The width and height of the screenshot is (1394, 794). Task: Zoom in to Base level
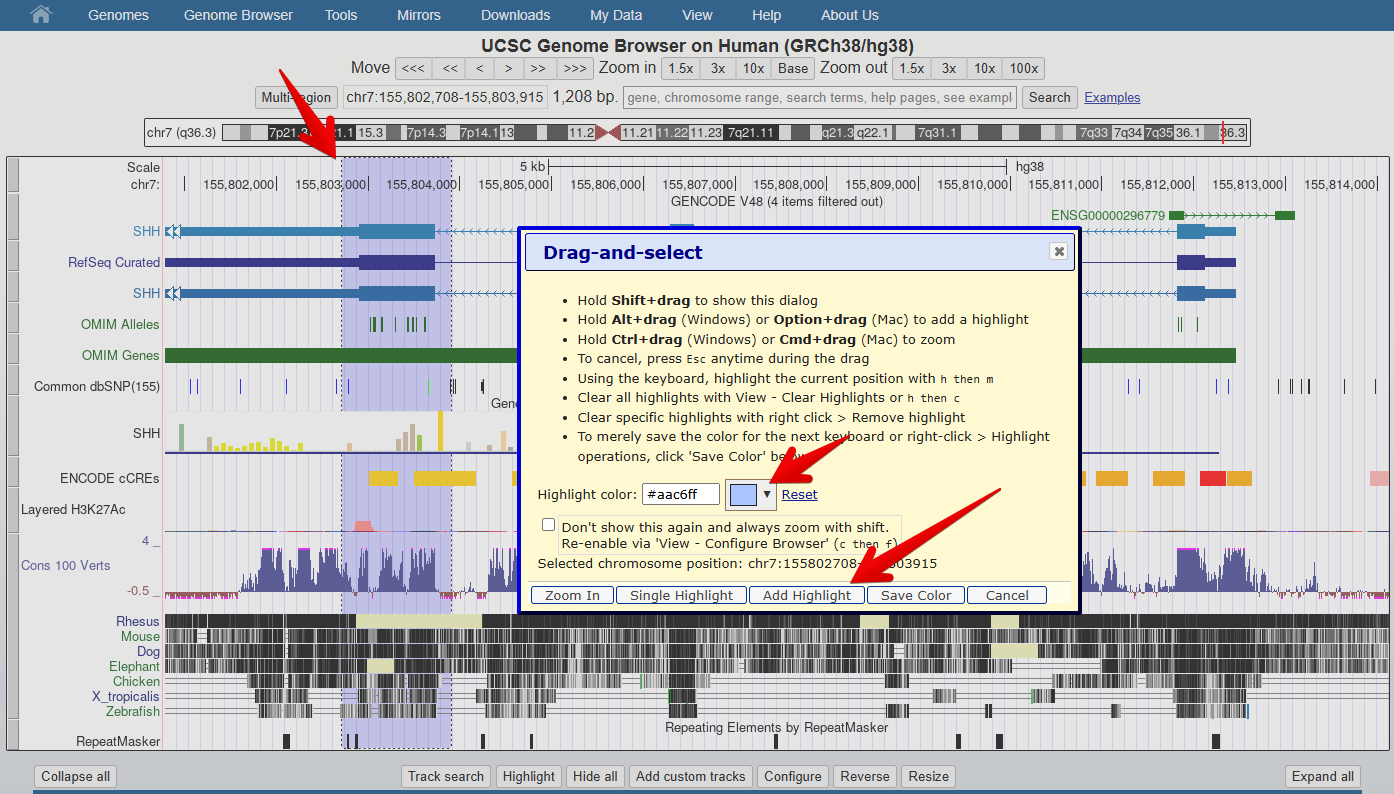[x=792, y=68]
